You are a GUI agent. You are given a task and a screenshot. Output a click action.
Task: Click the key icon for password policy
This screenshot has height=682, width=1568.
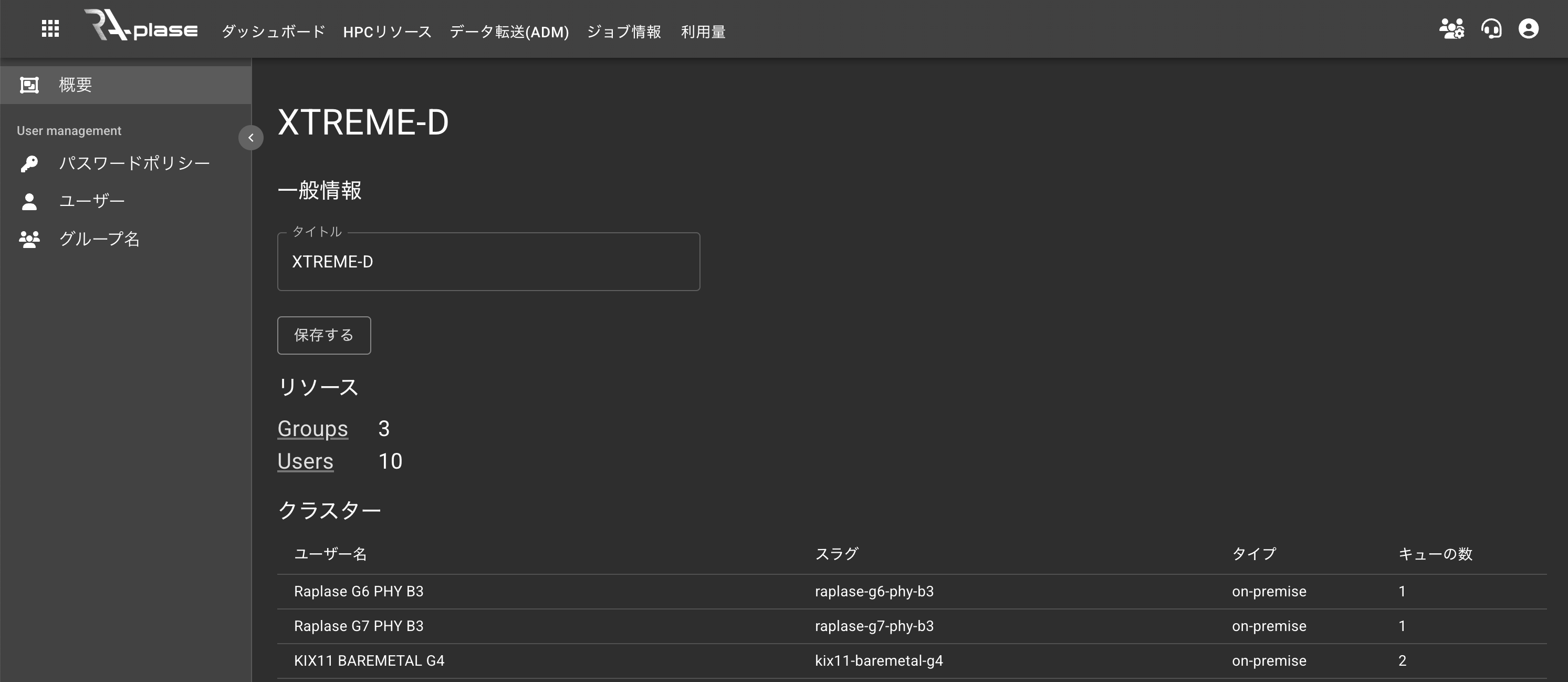(x=29, y=163)
